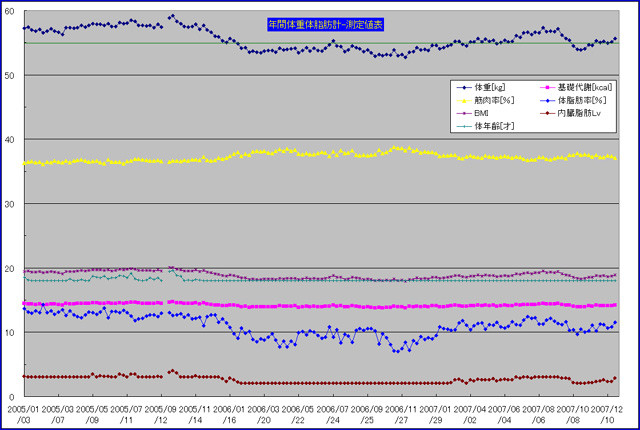Click the x-axis date 2007/10/08
Viewport: 640px width, 430px height.
click(573, 414)
